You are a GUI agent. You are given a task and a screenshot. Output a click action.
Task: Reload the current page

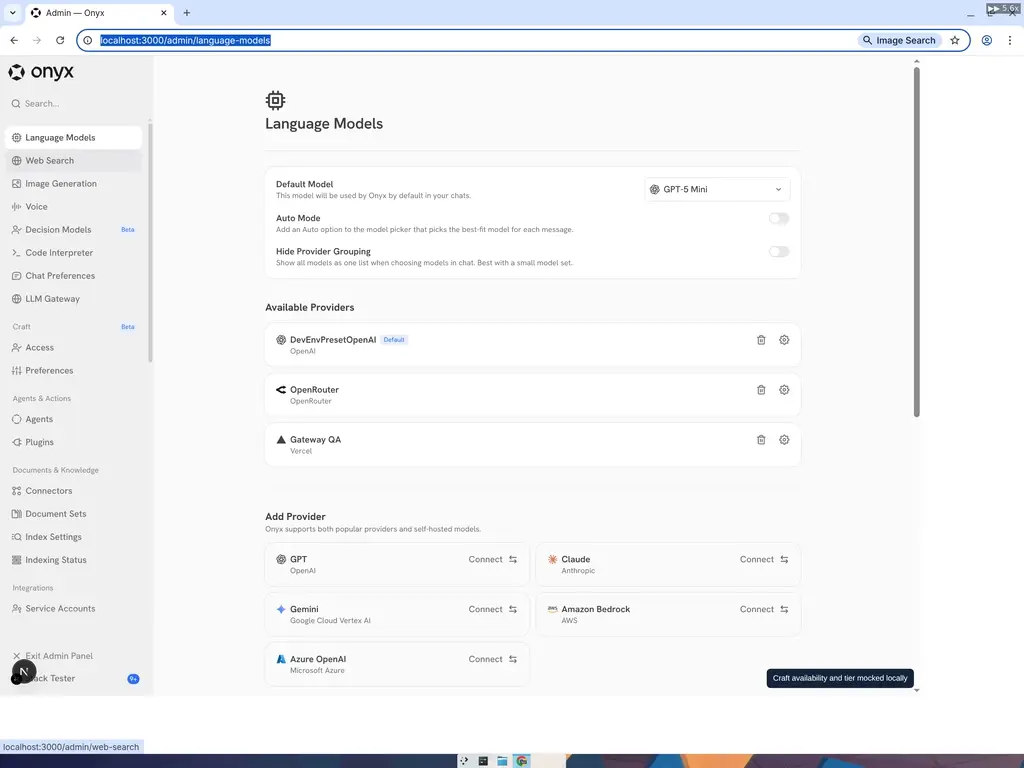pyautogui.click(x=60, y=40)
